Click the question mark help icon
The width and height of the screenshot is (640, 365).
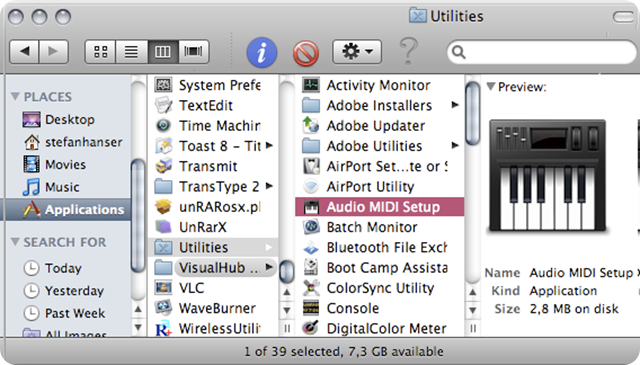pos(408,51)
